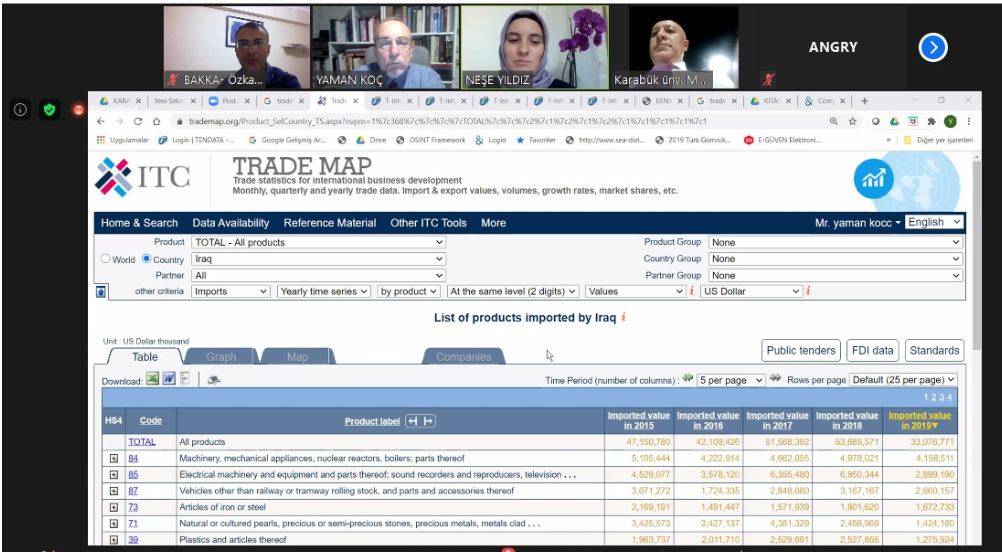Download the table as a text file
Image resolution: width=1002 pixels, height=552 pixels.
[185, 379]
